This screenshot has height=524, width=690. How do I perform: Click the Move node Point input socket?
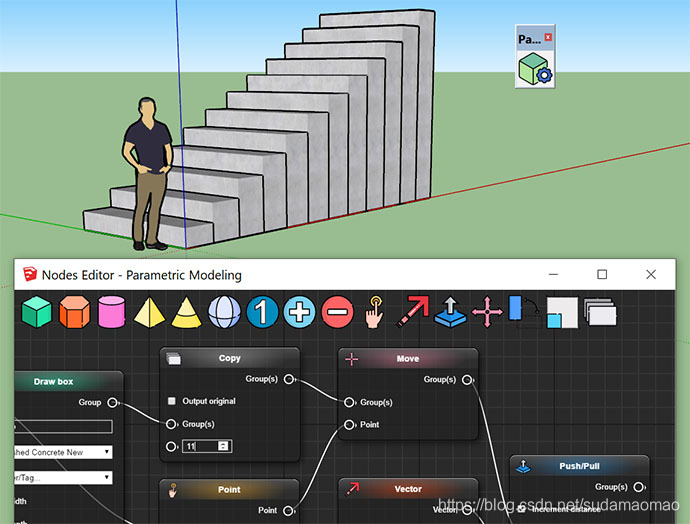click(349, 425)
